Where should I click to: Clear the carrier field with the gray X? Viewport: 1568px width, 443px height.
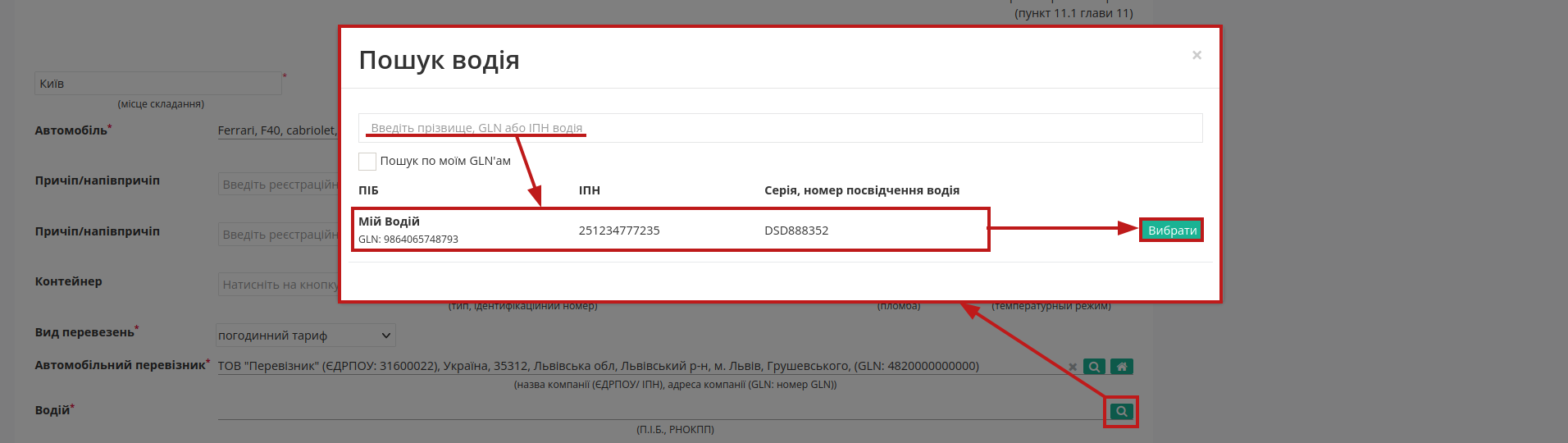tap(1073, 367)
